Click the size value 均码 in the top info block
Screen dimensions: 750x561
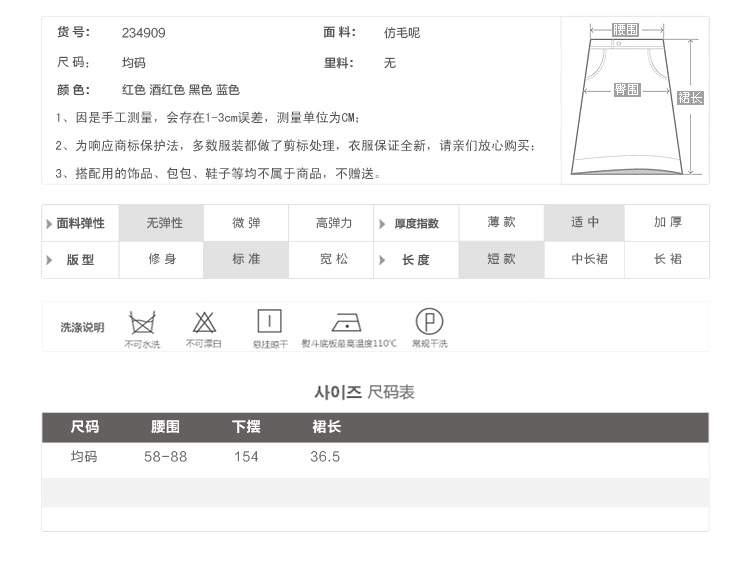133,63
